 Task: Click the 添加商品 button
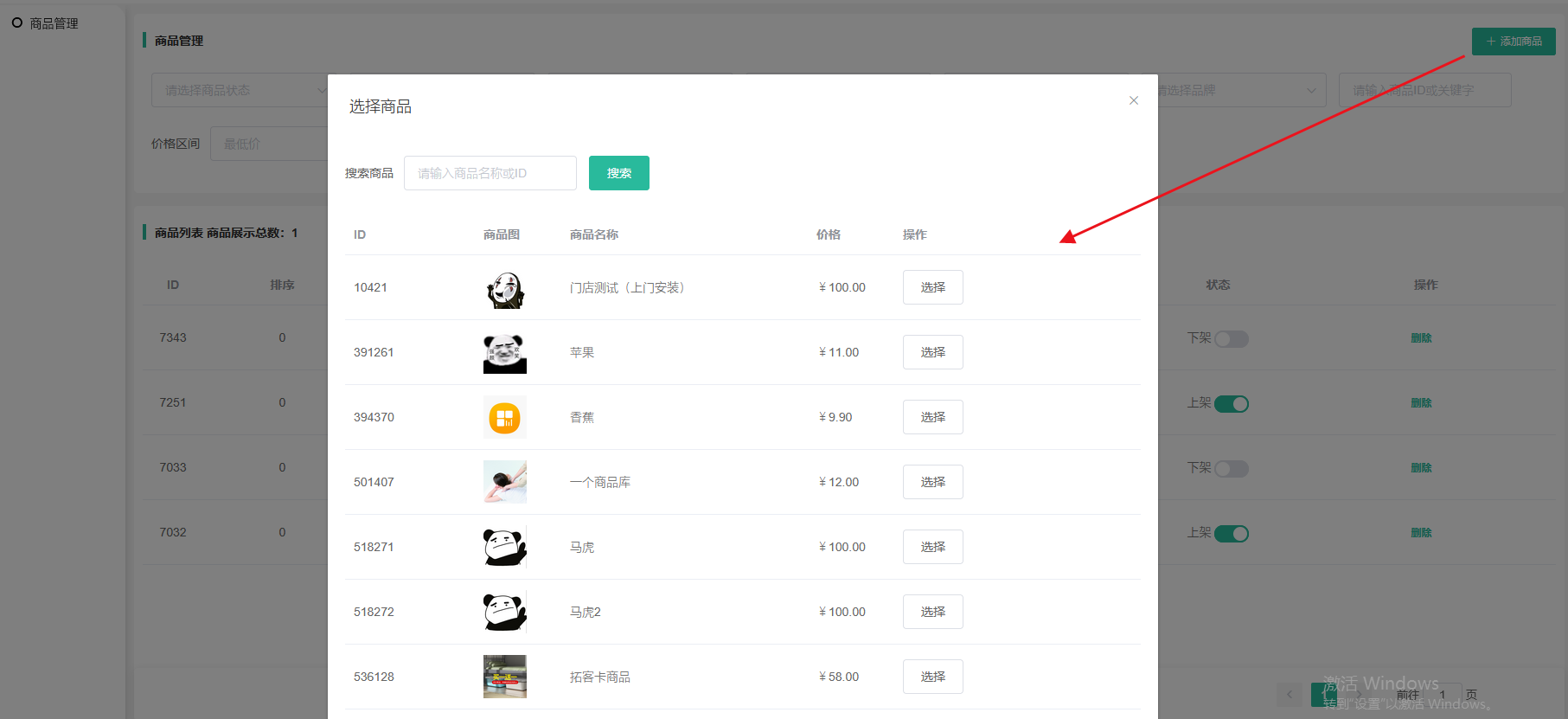tap(1513, 42)
